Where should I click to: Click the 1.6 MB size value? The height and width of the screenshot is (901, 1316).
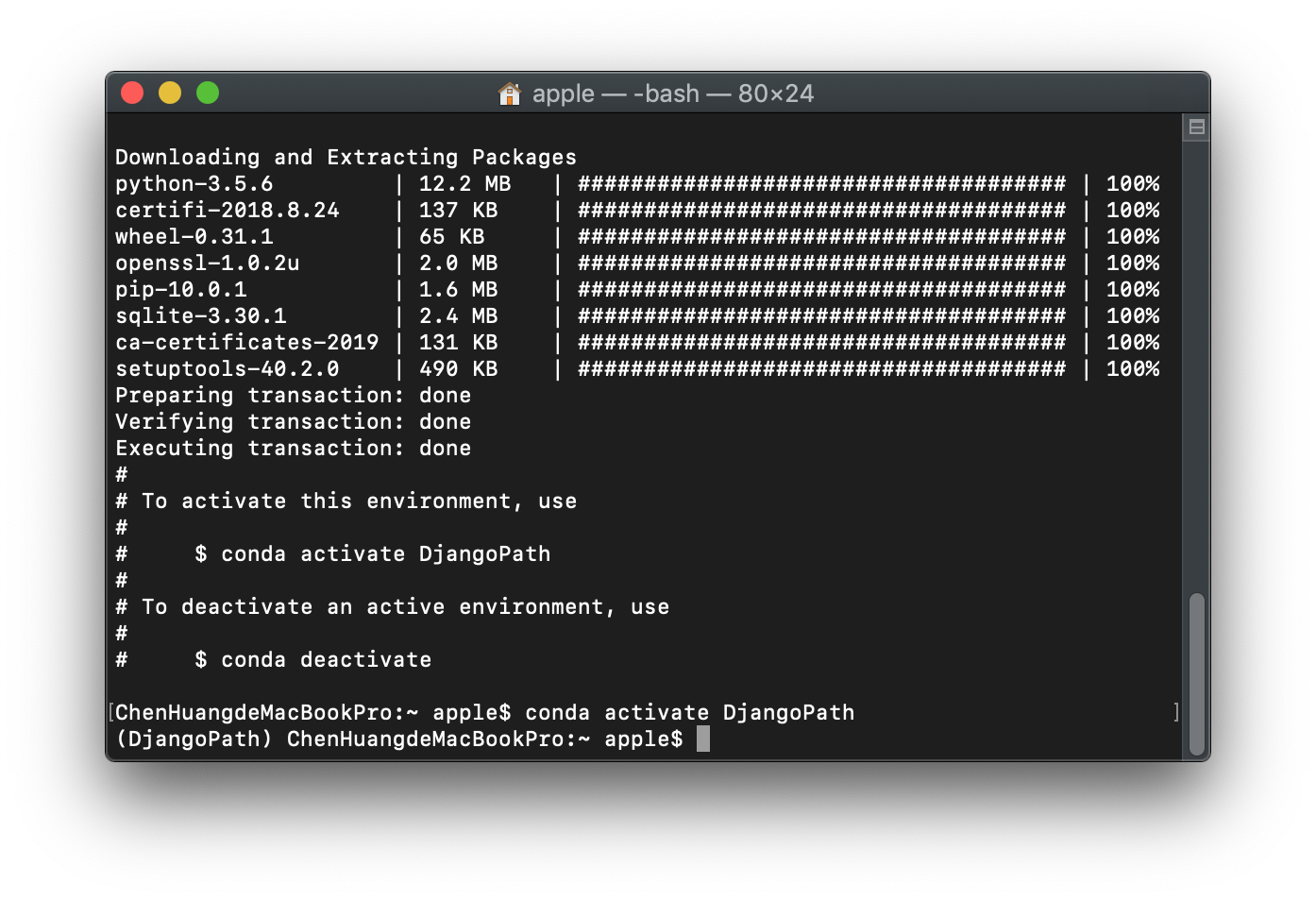[x=458, y=289]
